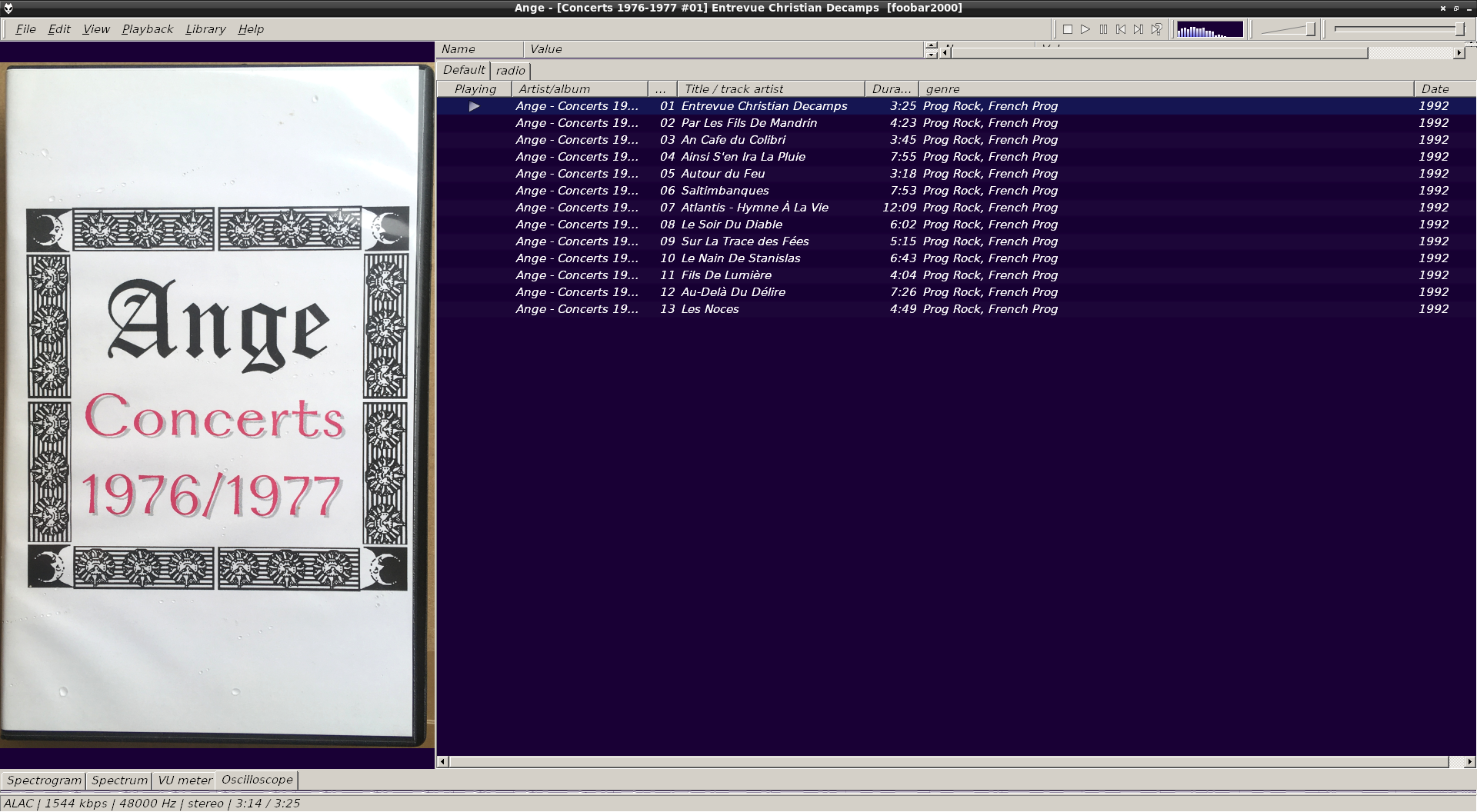The width and height of the screenshot is (1477, 812).
Task: Click the up arrow of the properties panel stepper
Action: click(932, 45)
